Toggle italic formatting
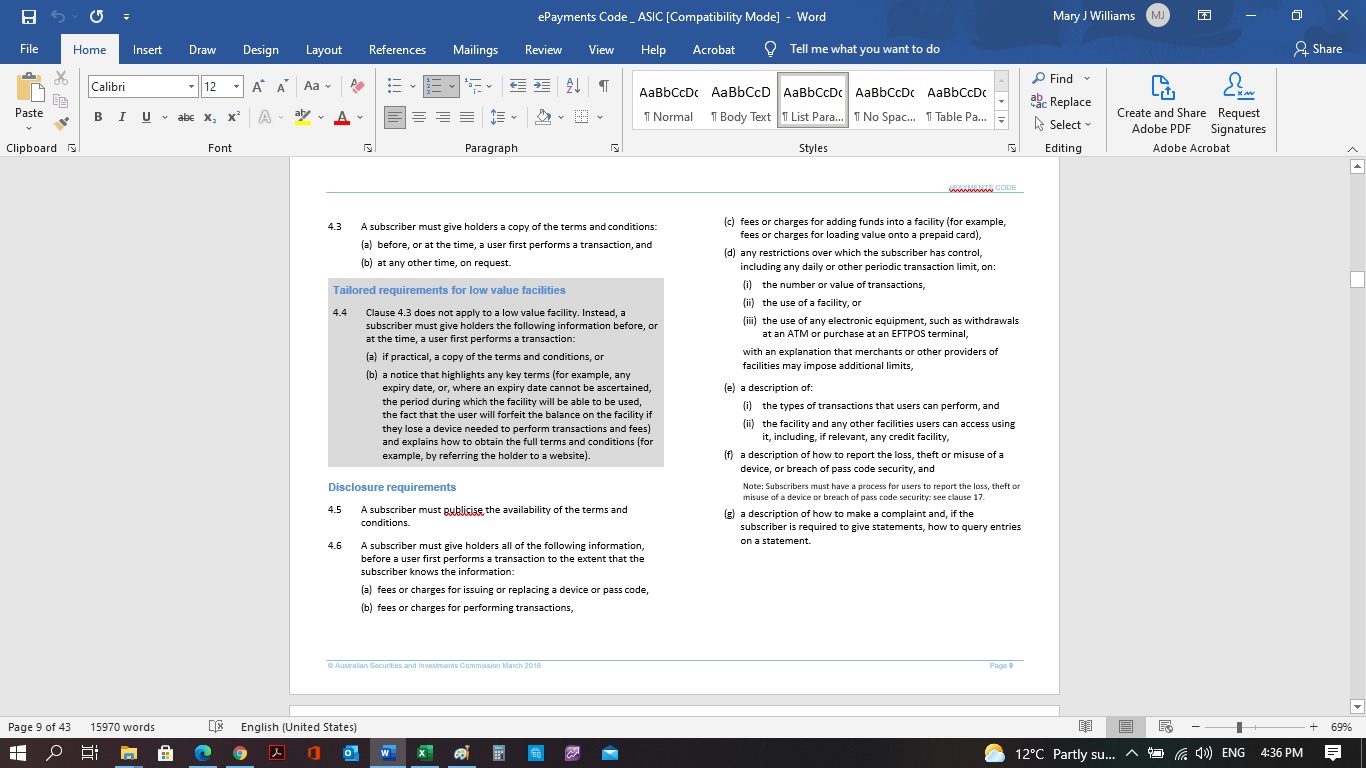Screen dimensions: 1366x768 pos(121,117)
